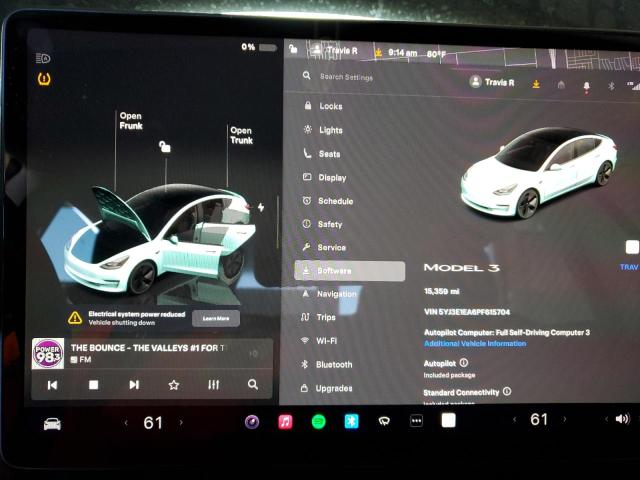Tap the white square app icon in the dock
The image size is (640, 480).
449,420
